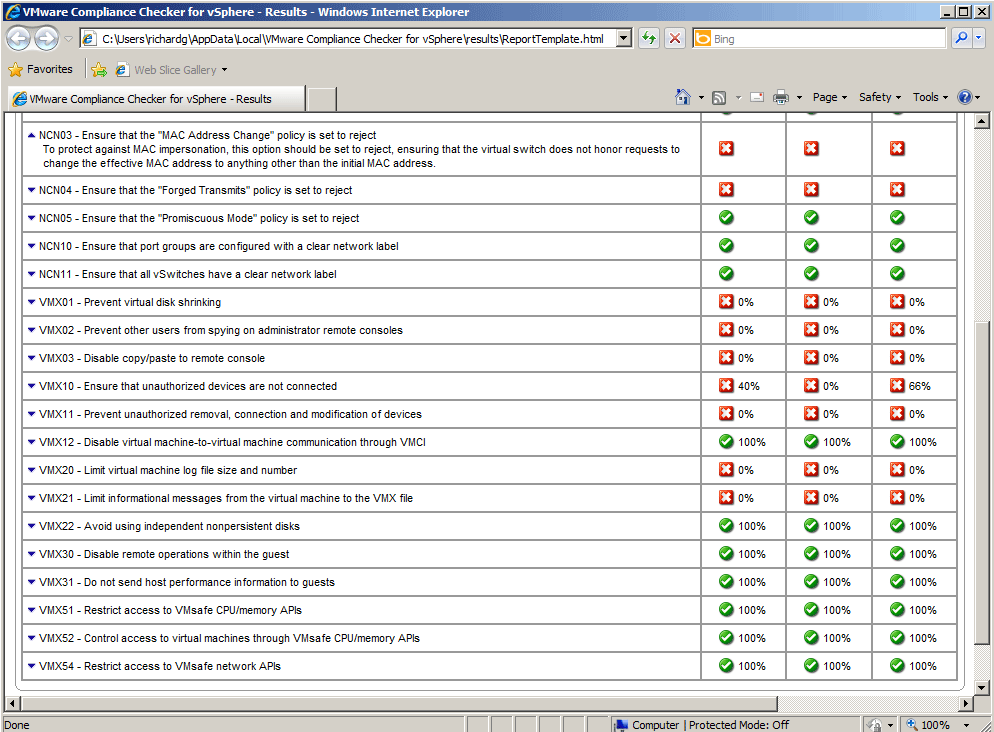Screen dimensions: 994x732
Task: Open the Web Slice Gallery dropdown
Action: coord(224,70)
